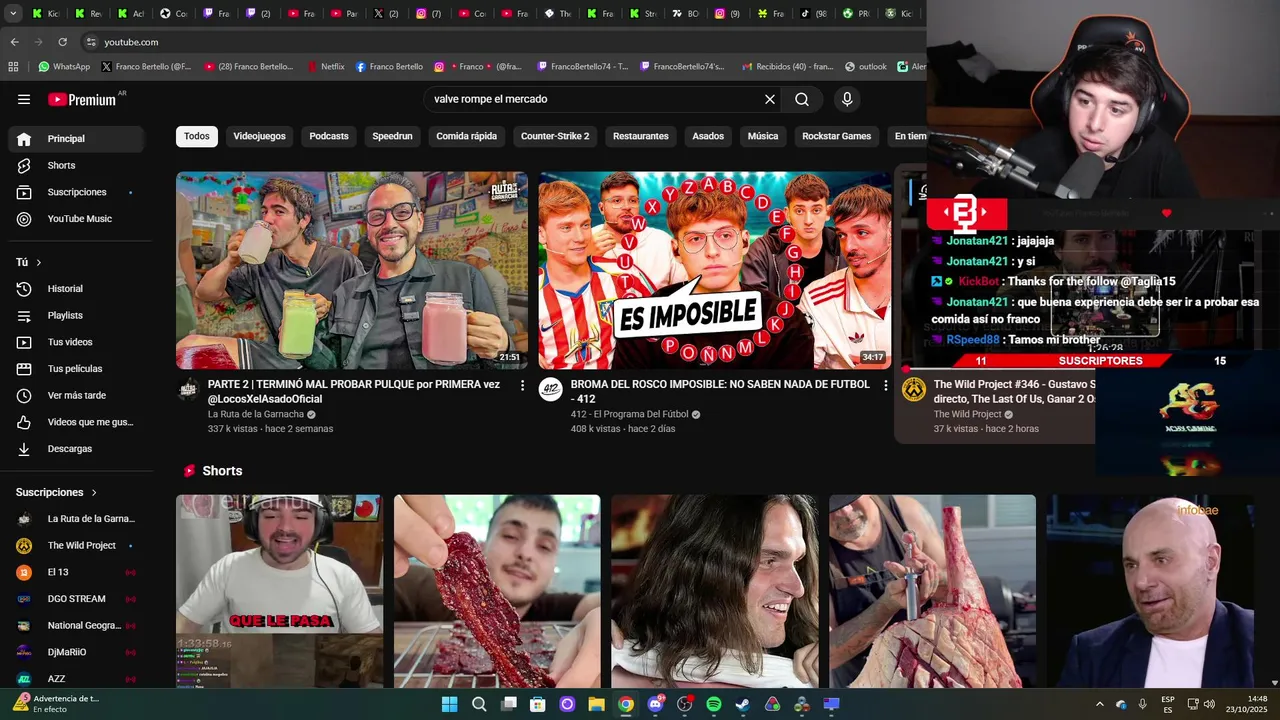
Task: Reload the page in Chrome
Action: 62,42
